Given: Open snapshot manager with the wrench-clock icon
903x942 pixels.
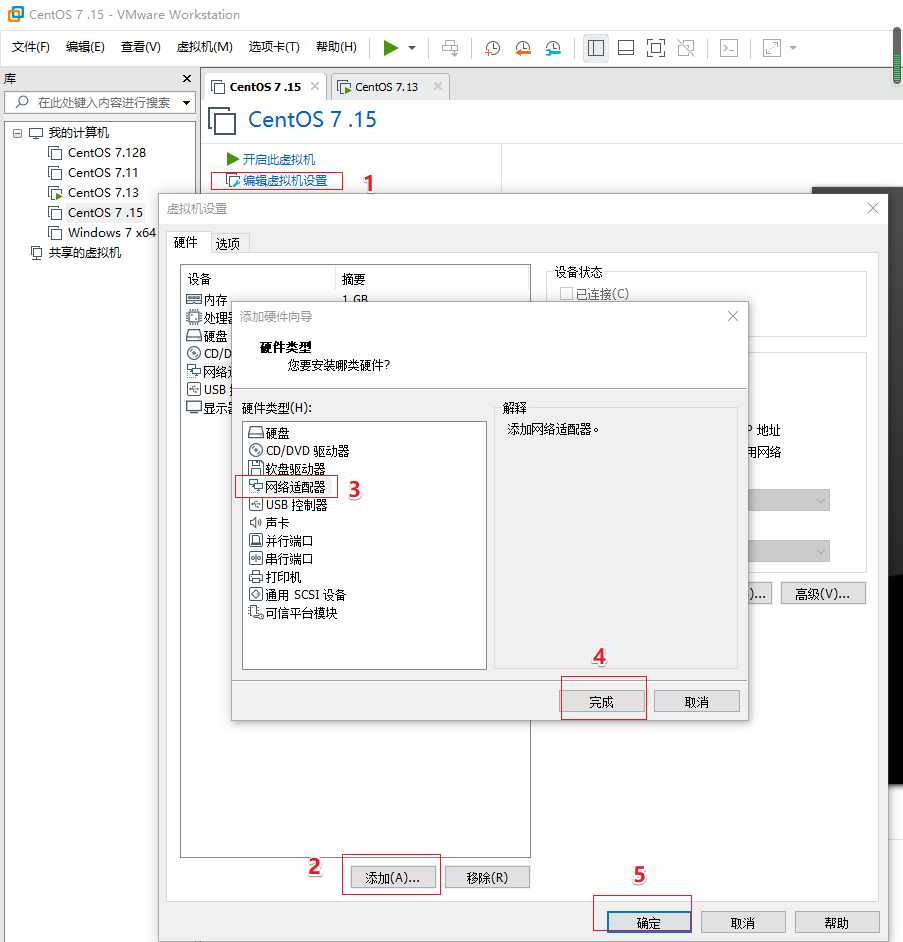Looking at the screenshot, I should click(553, 47).
